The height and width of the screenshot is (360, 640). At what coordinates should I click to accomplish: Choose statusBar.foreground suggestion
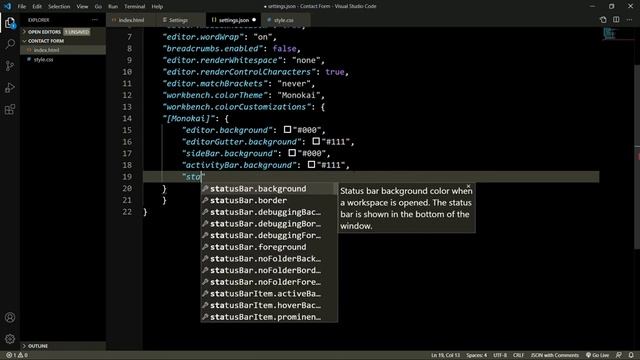(x=269, y=247)
